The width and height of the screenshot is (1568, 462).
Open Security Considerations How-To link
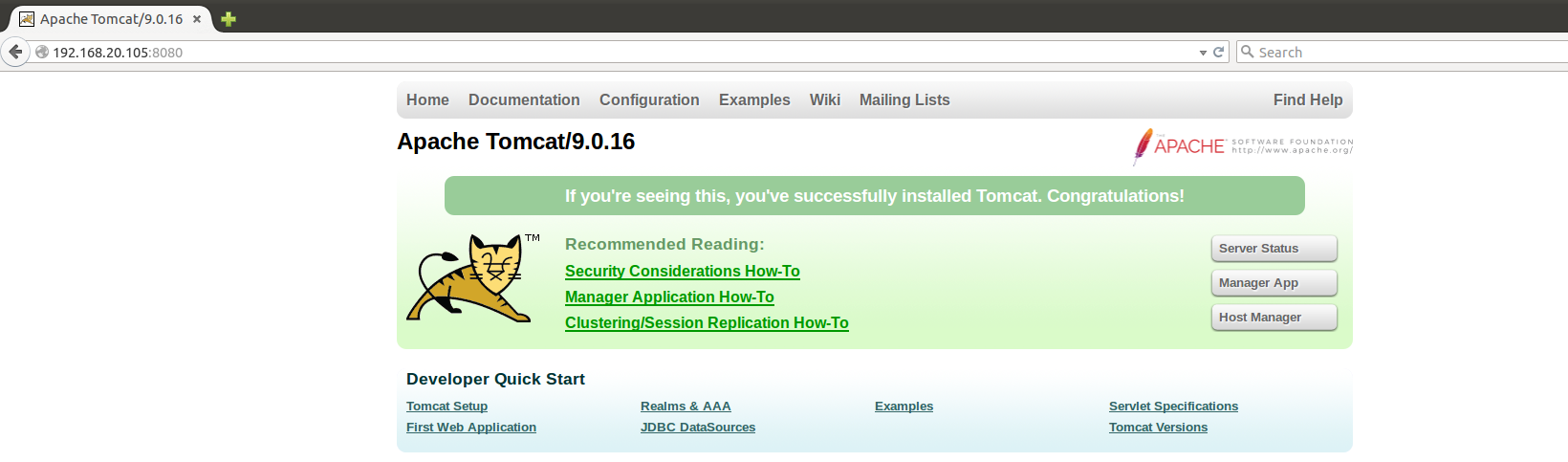(x=683, y=272)
